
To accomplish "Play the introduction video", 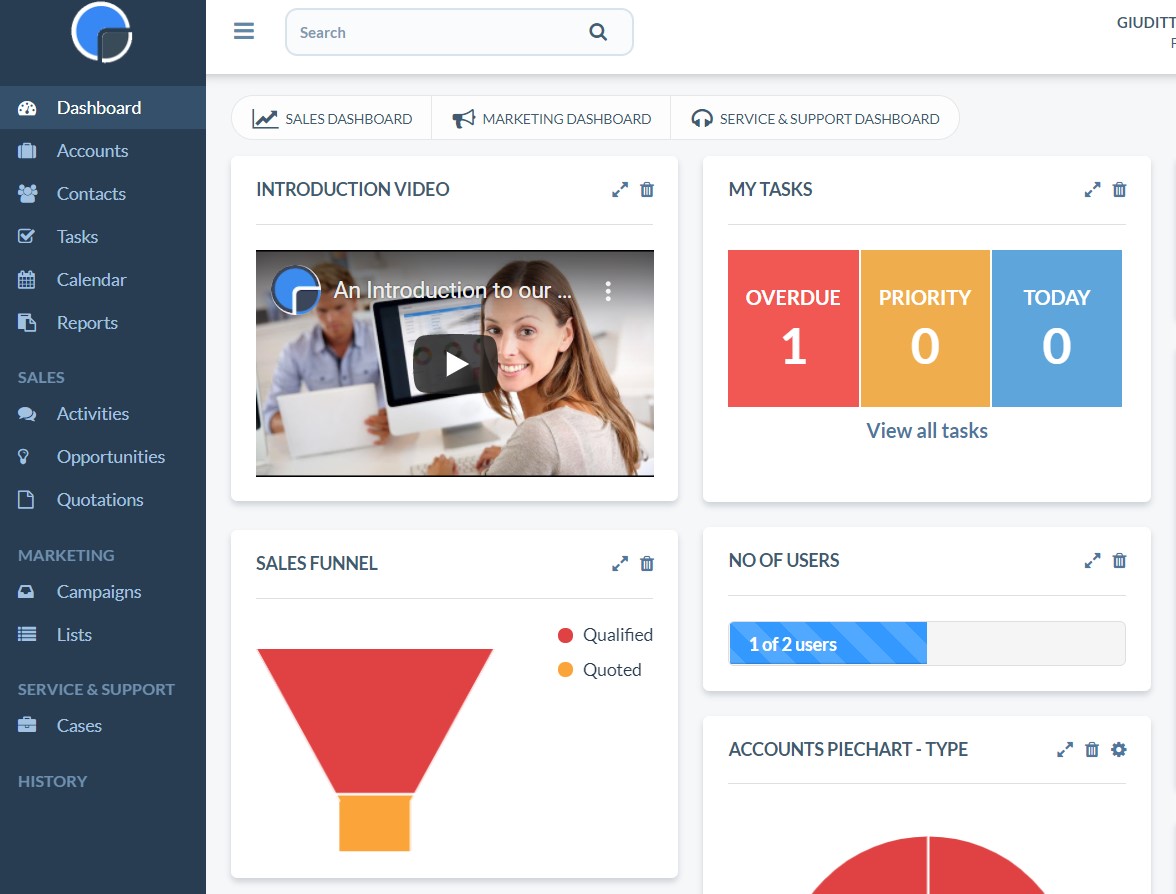I will 454,364.
